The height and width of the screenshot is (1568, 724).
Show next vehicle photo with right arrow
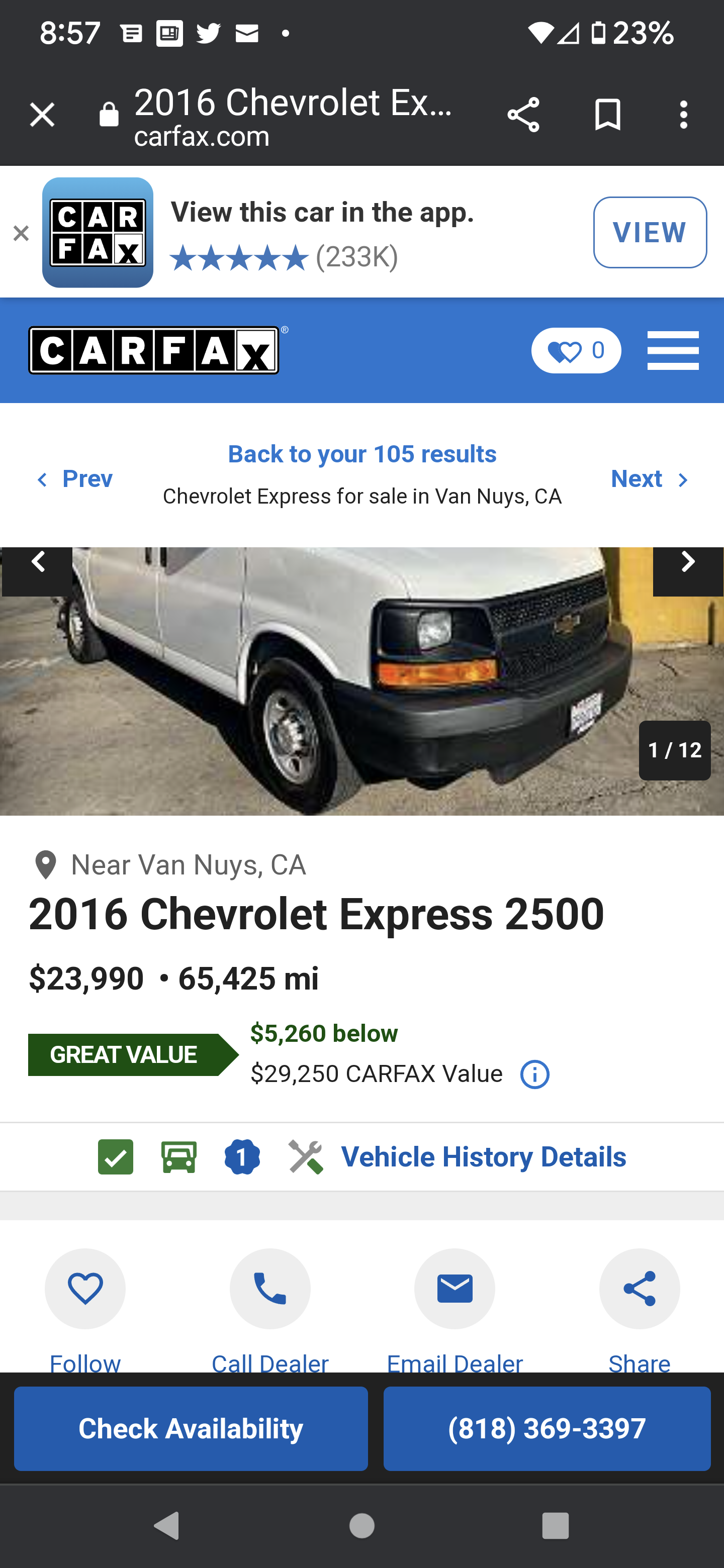[687, 563]
